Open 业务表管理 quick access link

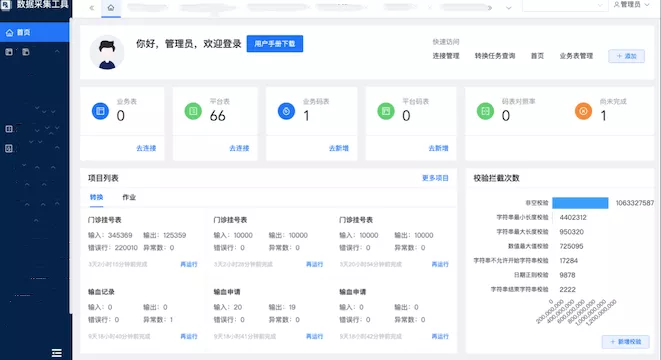pyautogui.click(x=576, y=56)
